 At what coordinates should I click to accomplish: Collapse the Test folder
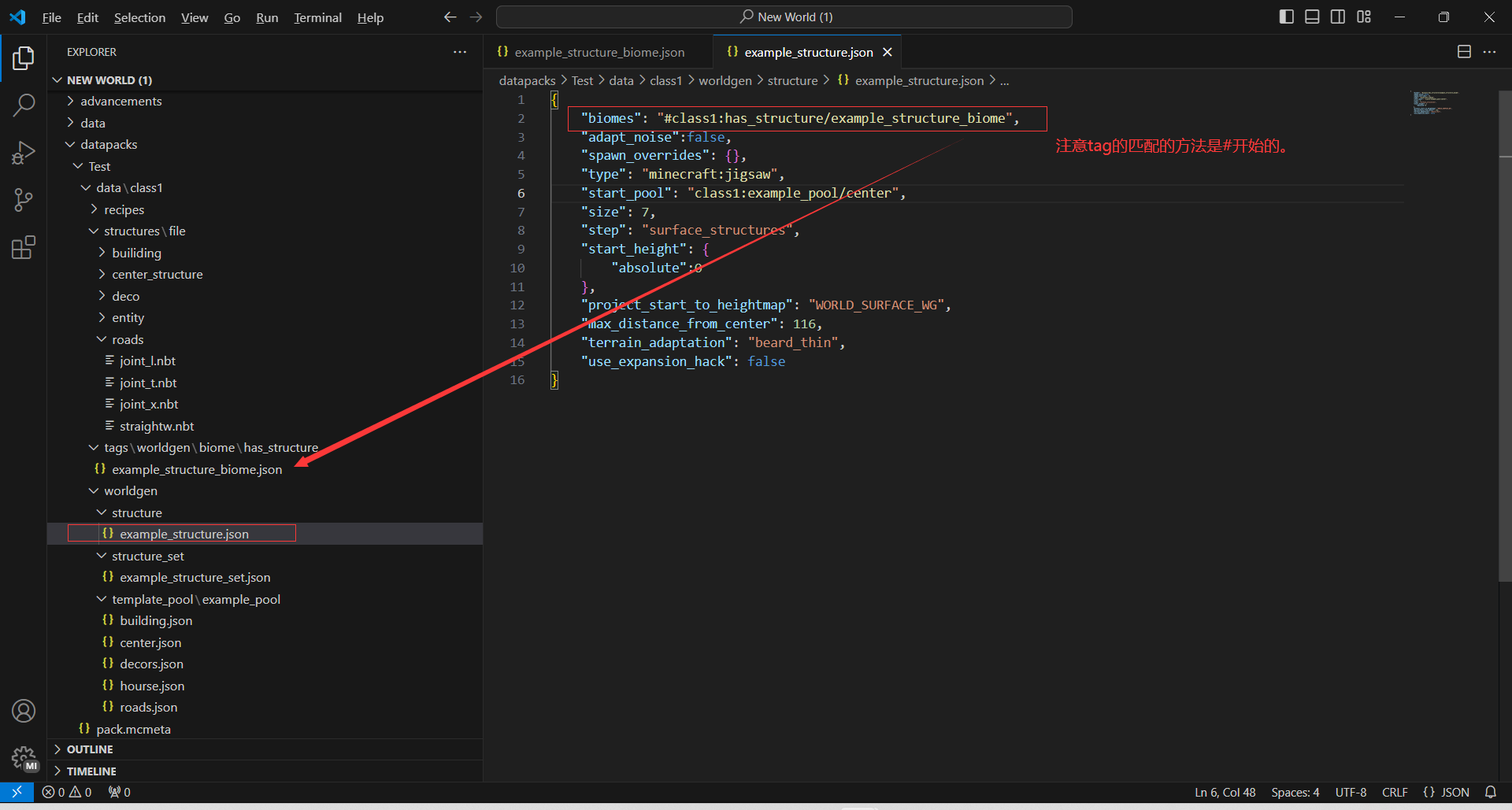[x=265, y=166]
